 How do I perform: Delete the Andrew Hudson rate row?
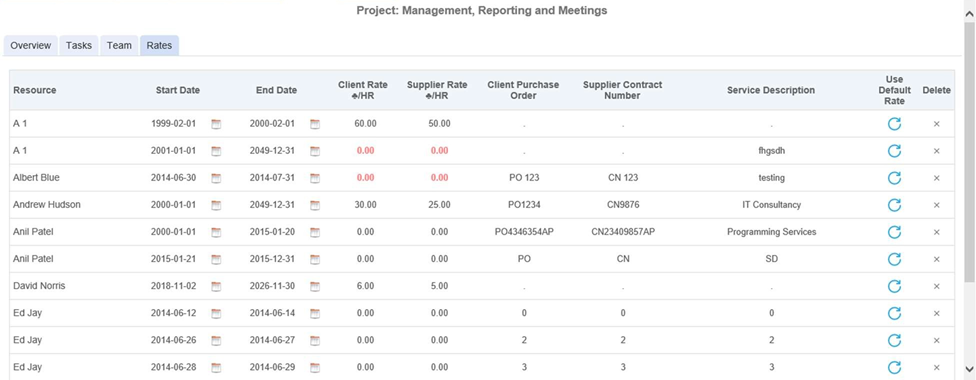936,205
